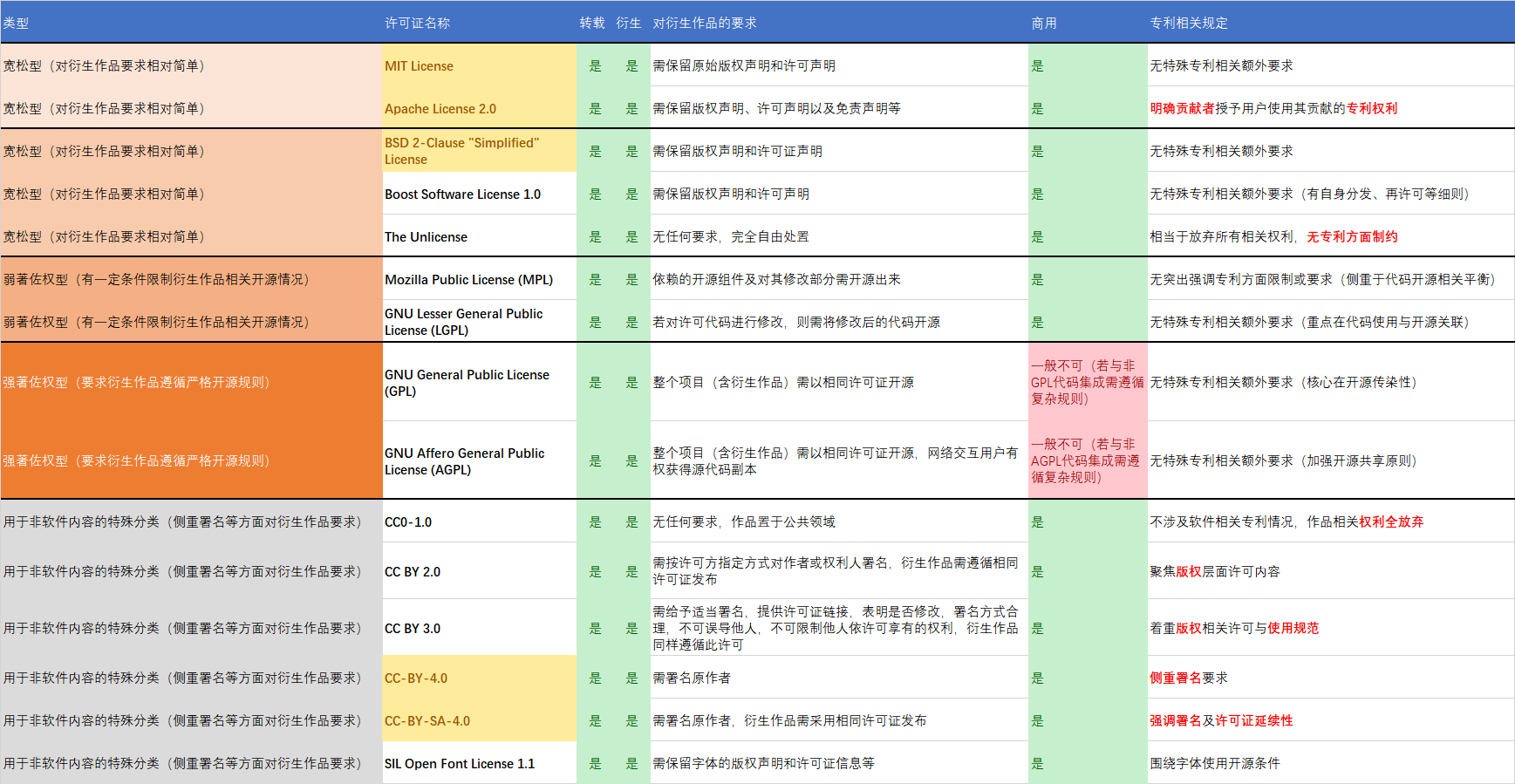Image resolution: width=1515 pixels, height=784 pixels.
Task: Click 不涉及软件相关专利情况 cell in CC0 row
Action: click(1331, 522)
